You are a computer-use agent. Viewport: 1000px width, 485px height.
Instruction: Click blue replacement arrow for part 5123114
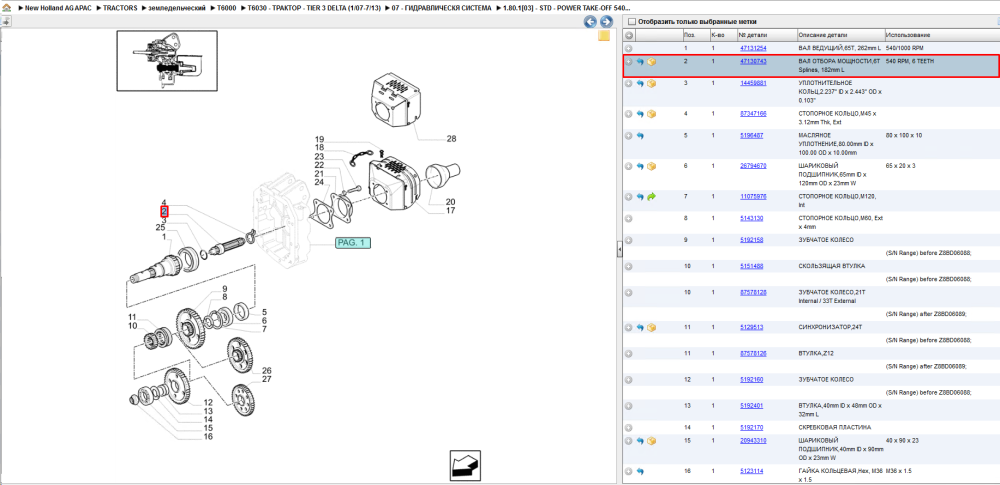[640, 471]
